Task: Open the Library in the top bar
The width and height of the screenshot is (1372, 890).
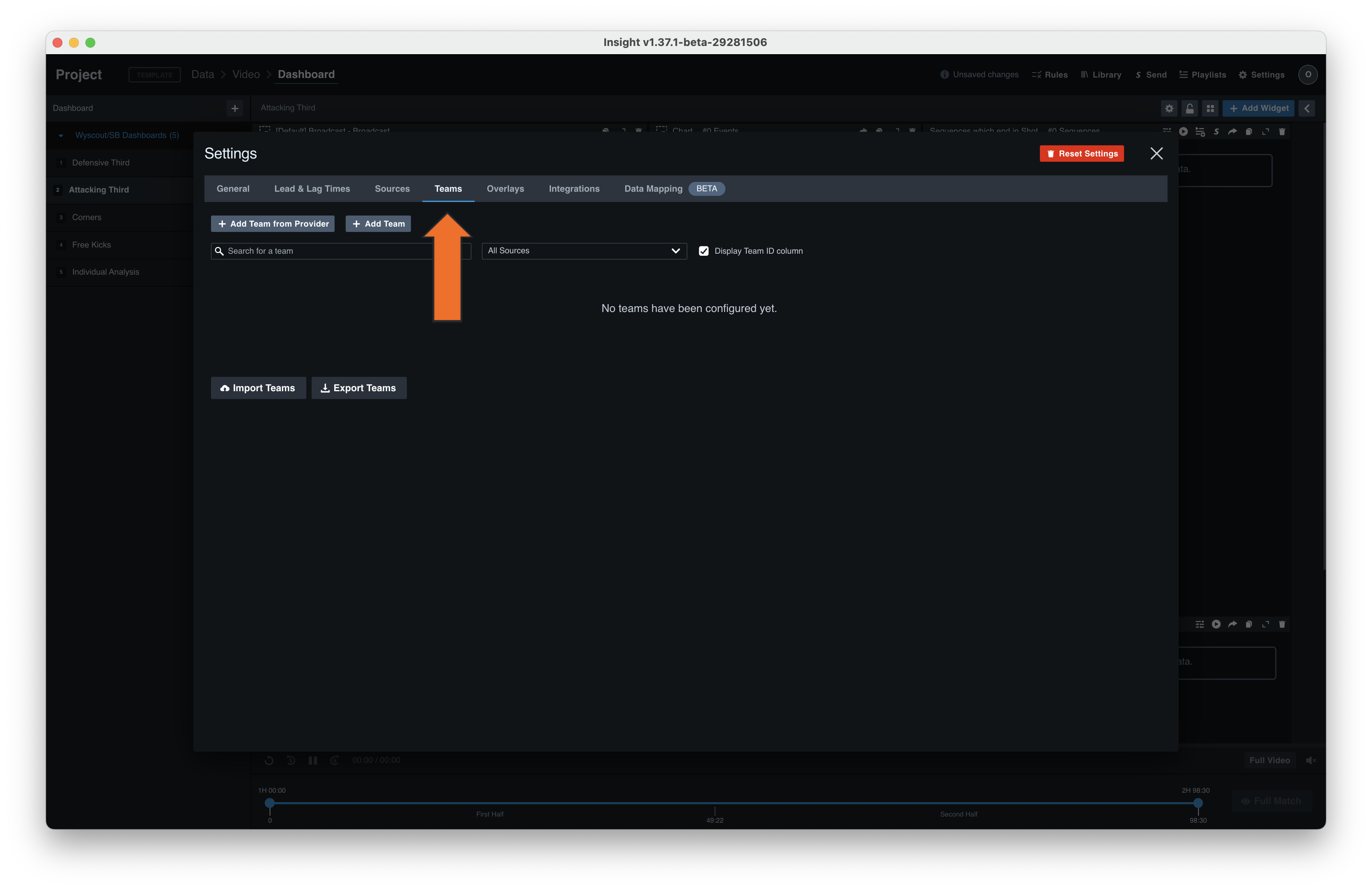Action: point(1101,75)
